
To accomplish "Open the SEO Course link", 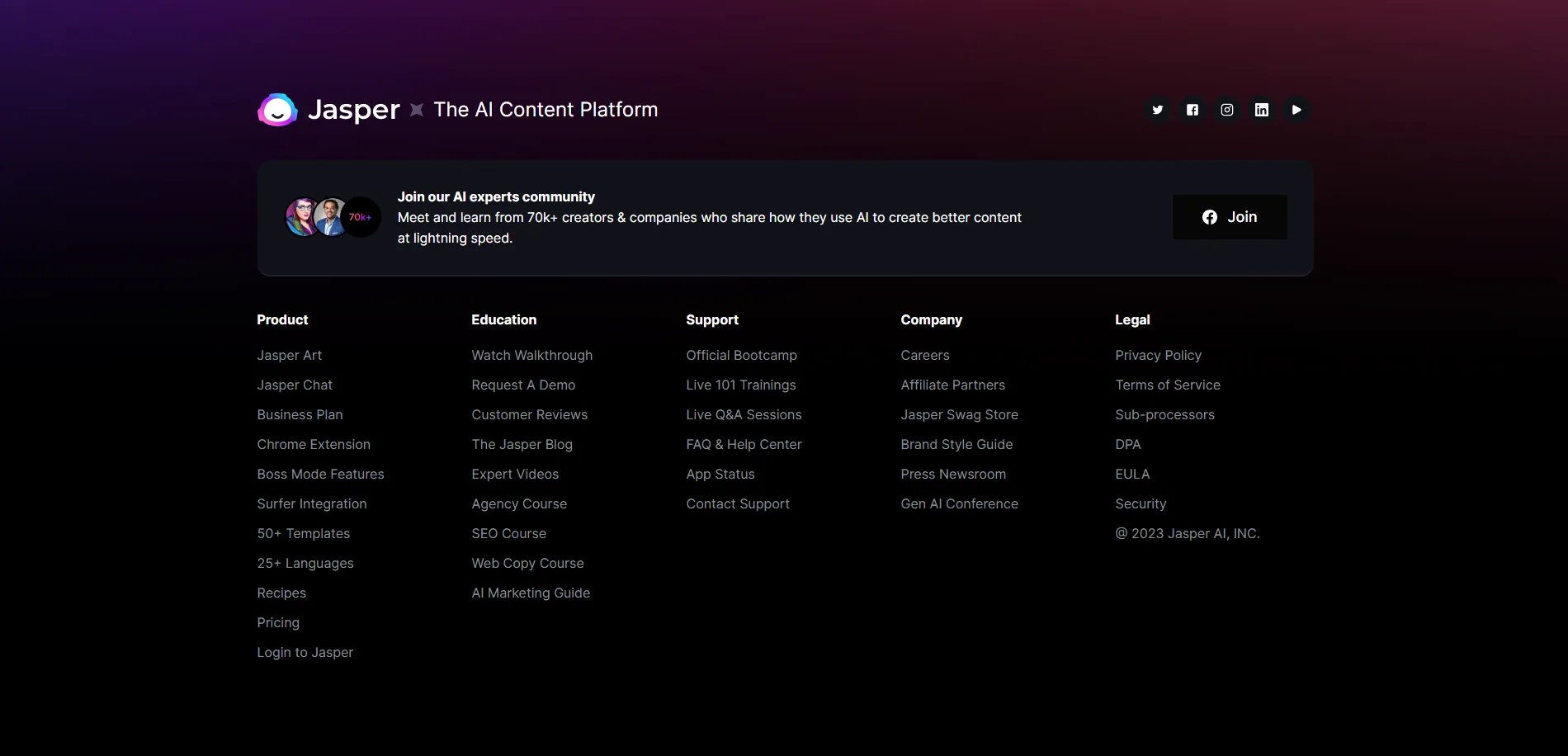I will (x=509, y=533).
